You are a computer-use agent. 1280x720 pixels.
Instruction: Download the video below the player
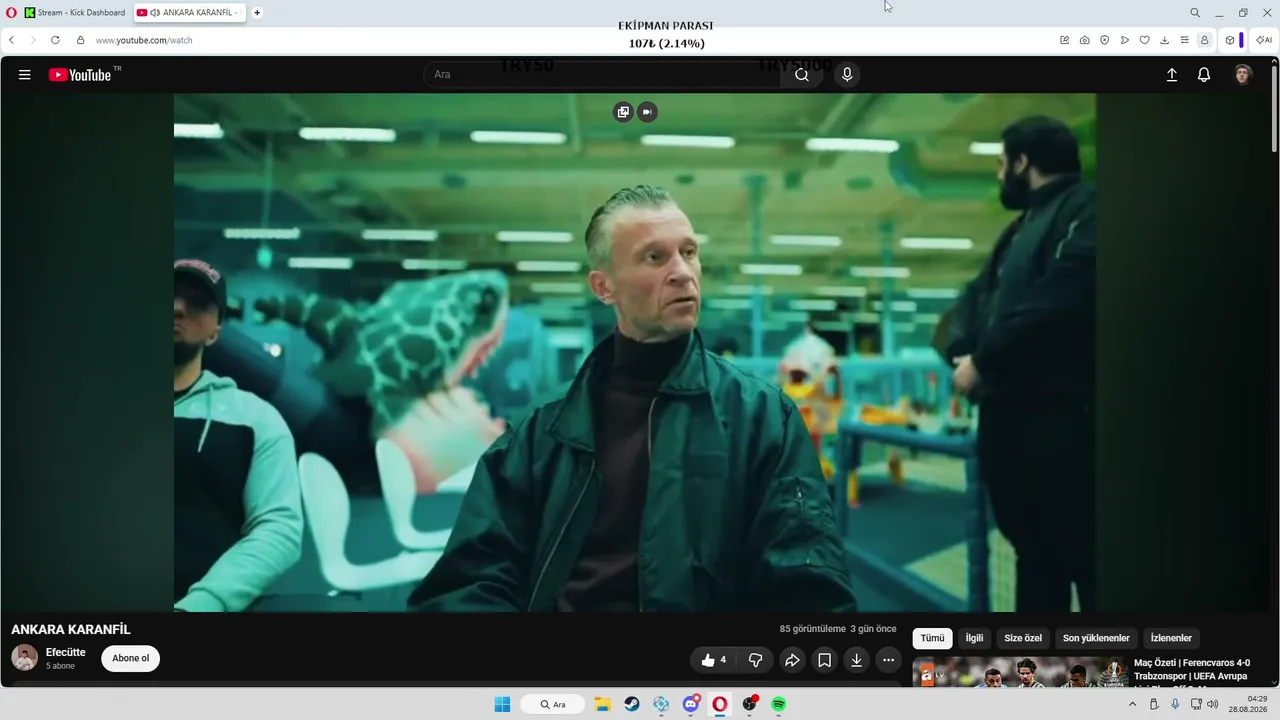coord(856,660)
